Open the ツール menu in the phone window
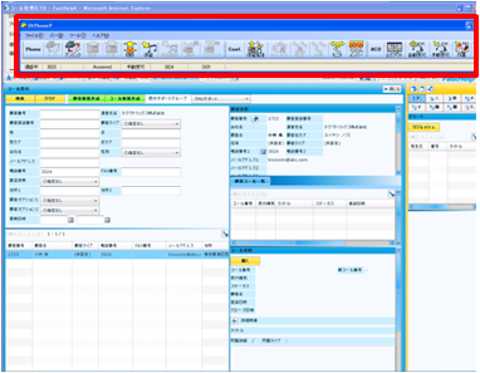This screenshot has width=480, height=373. [x=78, y=35]
